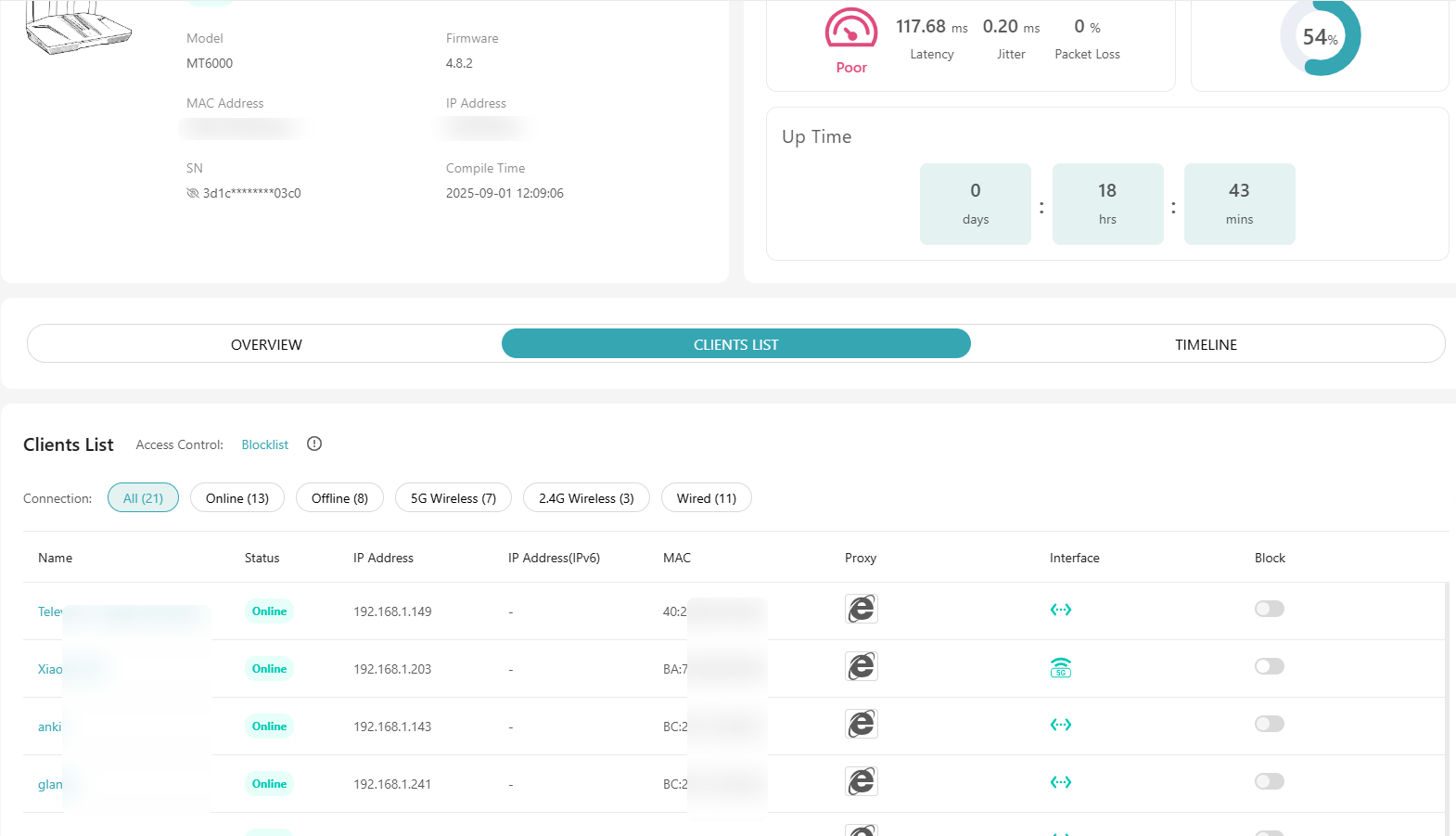Enable block switch for 192.168.1.203 client
Viewport: 1456px width, 836px height.
click(x=1269, y=666)
